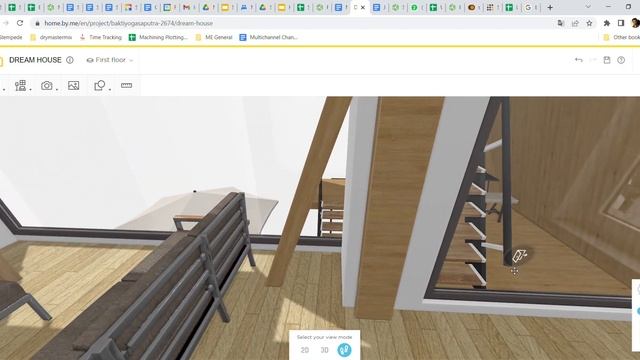Viewport: 640px width, 360px height.
Task: Open the image gallery icon in toolbar
Action: (73, 85)
